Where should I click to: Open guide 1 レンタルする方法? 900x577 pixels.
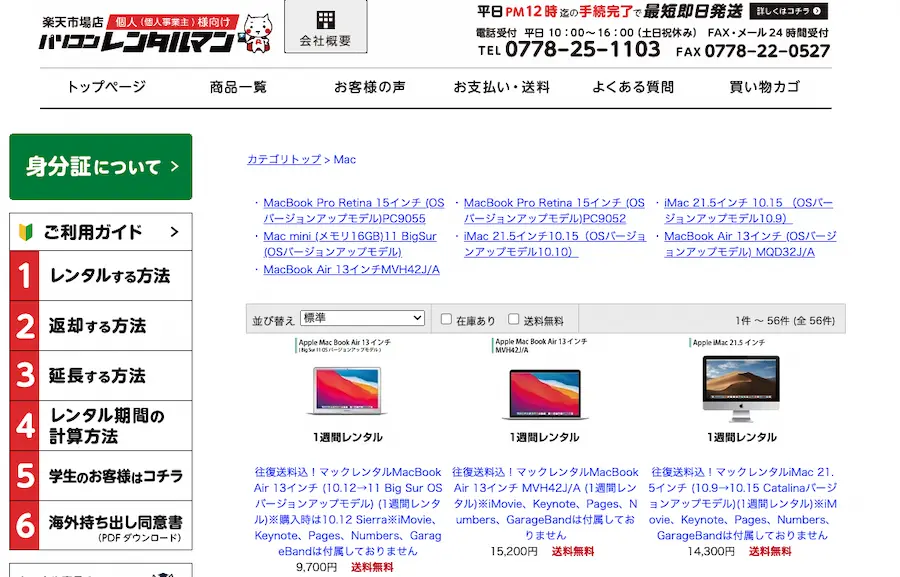pyautogui.click(x=100, y=276)
